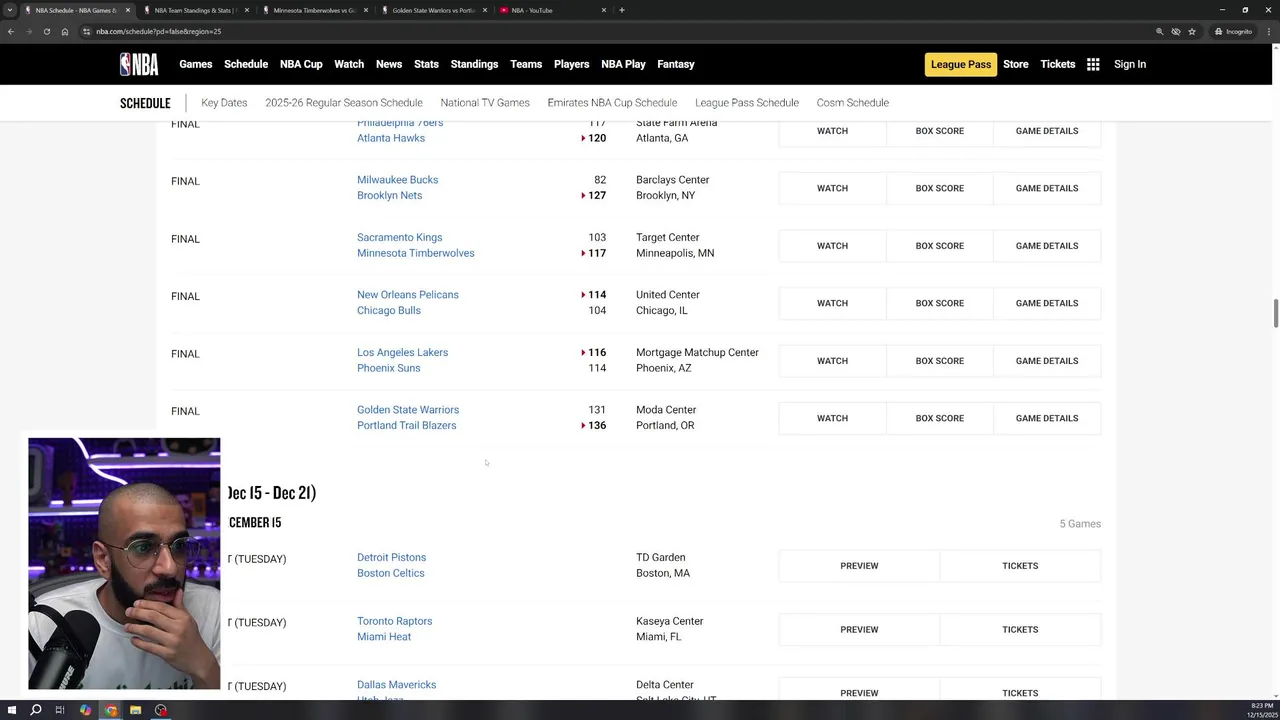Open Copilot from the taskbar

coord(85,710)
